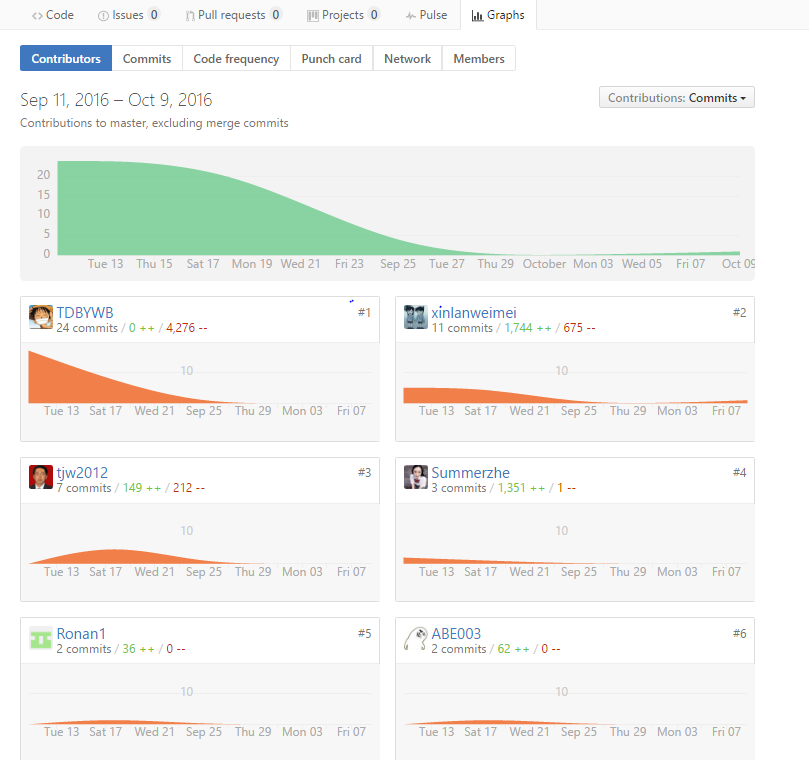Open the Network graph

(407, 58)
